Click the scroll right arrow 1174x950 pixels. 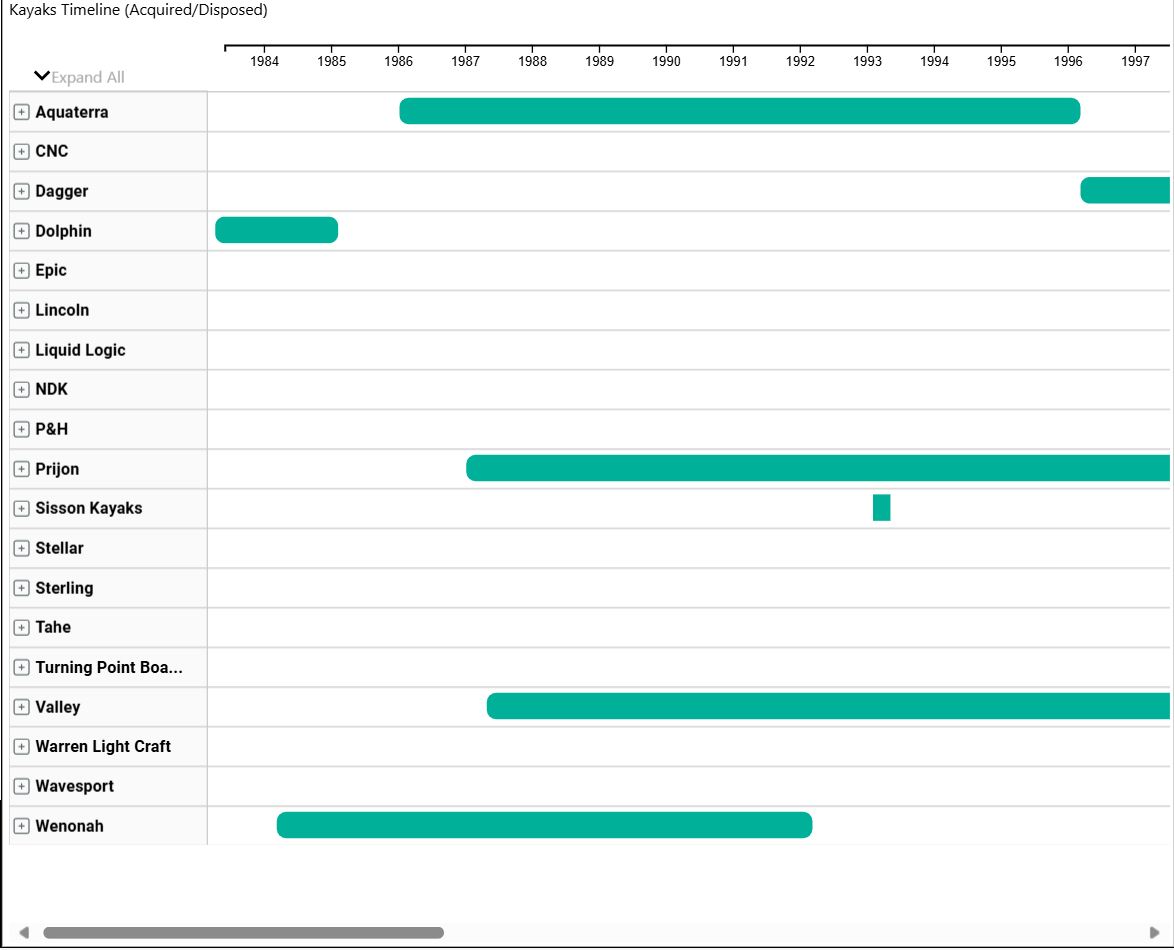point(1155,933)
